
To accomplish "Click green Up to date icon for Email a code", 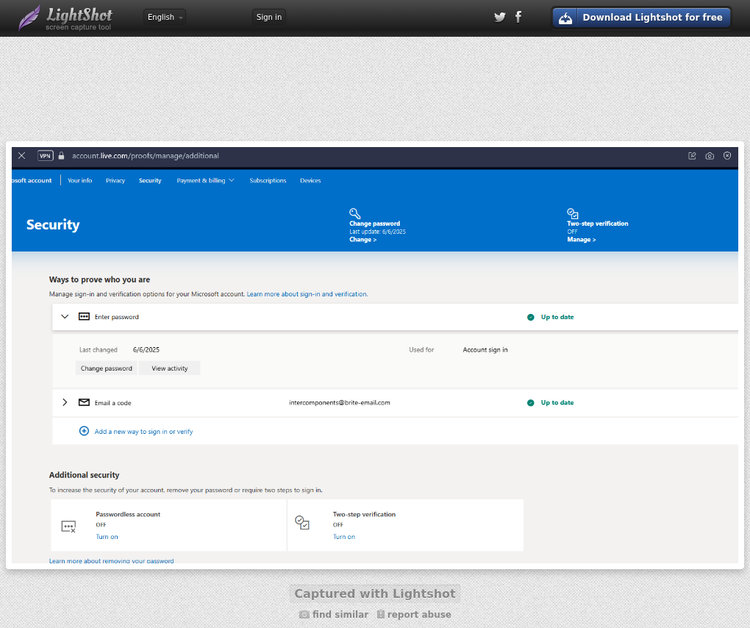I will point(530,403).
